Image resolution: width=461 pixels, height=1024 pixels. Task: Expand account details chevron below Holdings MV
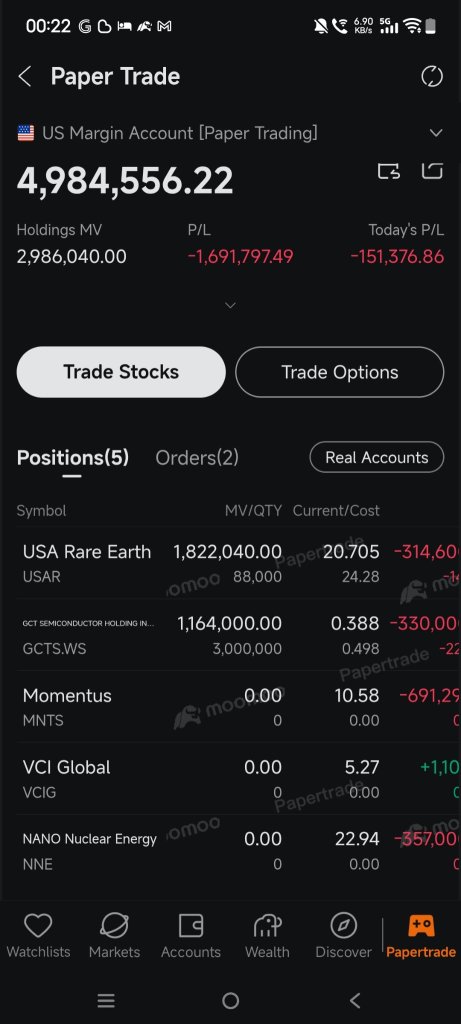click(230, 305)
